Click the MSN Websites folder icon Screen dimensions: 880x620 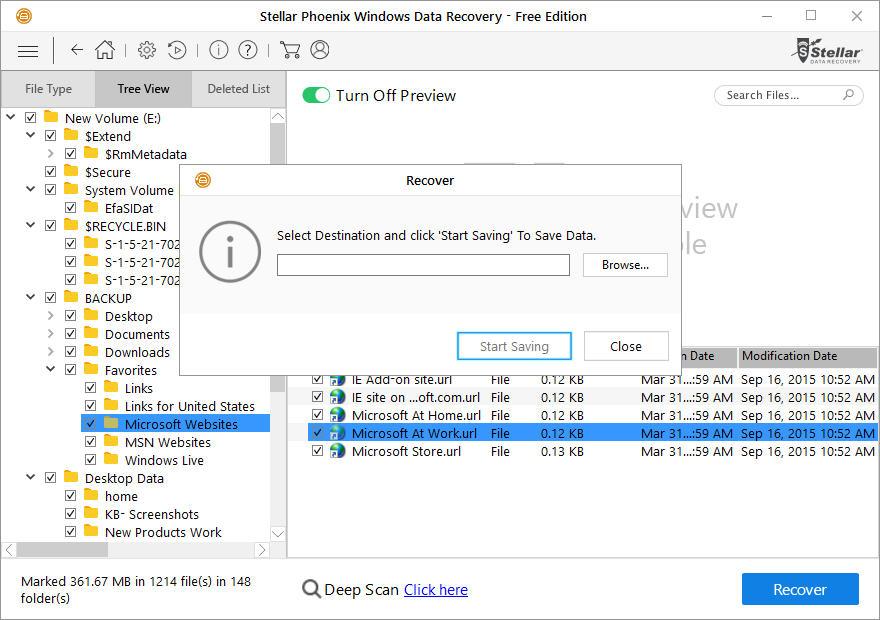click(111, 440)
